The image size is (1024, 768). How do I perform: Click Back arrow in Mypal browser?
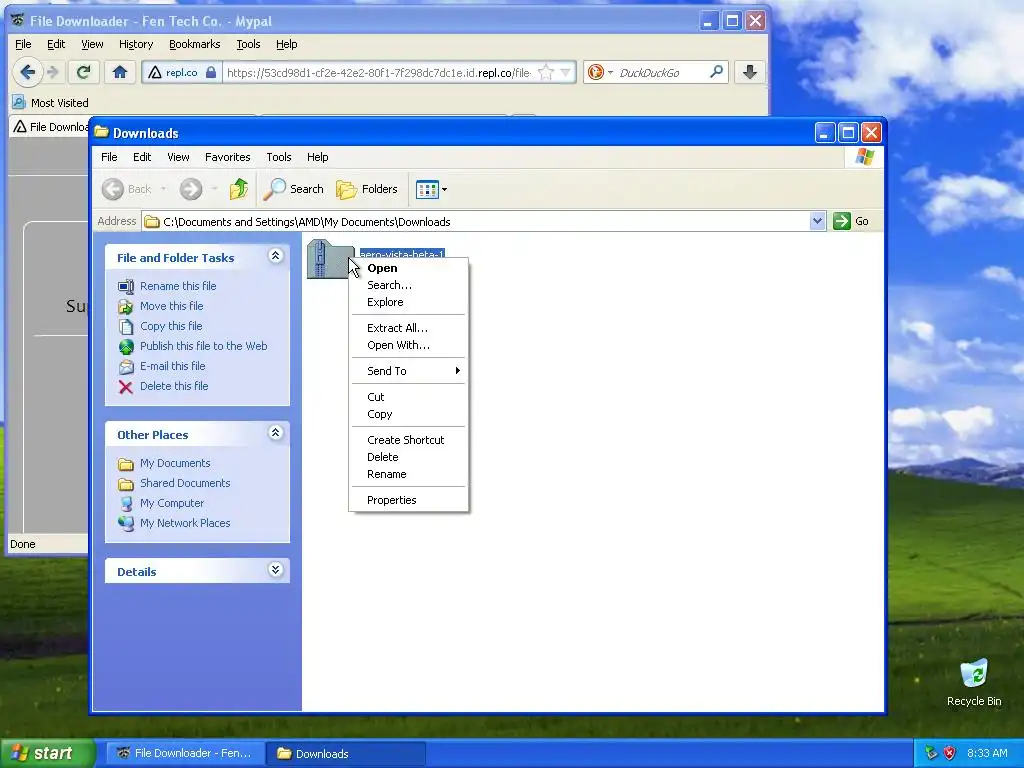[x=27, y=72]
